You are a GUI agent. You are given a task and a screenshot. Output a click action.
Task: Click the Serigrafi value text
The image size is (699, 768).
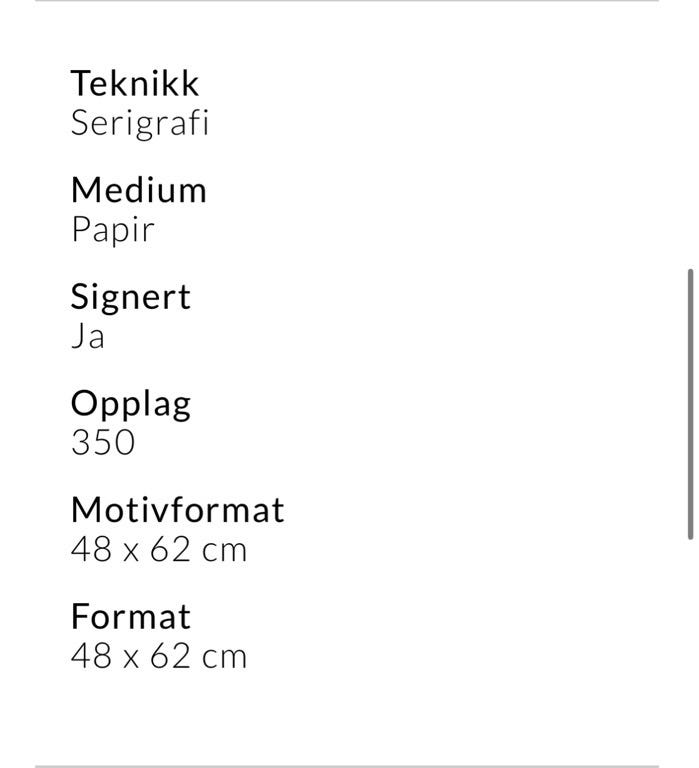click(x=139, y=123)
